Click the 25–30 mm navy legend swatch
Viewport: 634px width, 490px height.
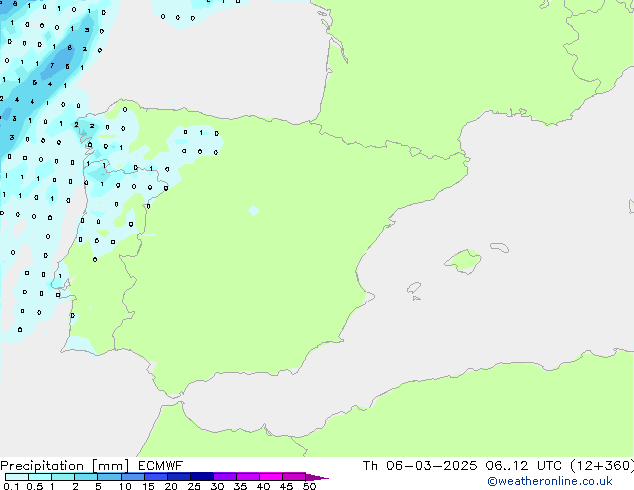click(201, 477)
